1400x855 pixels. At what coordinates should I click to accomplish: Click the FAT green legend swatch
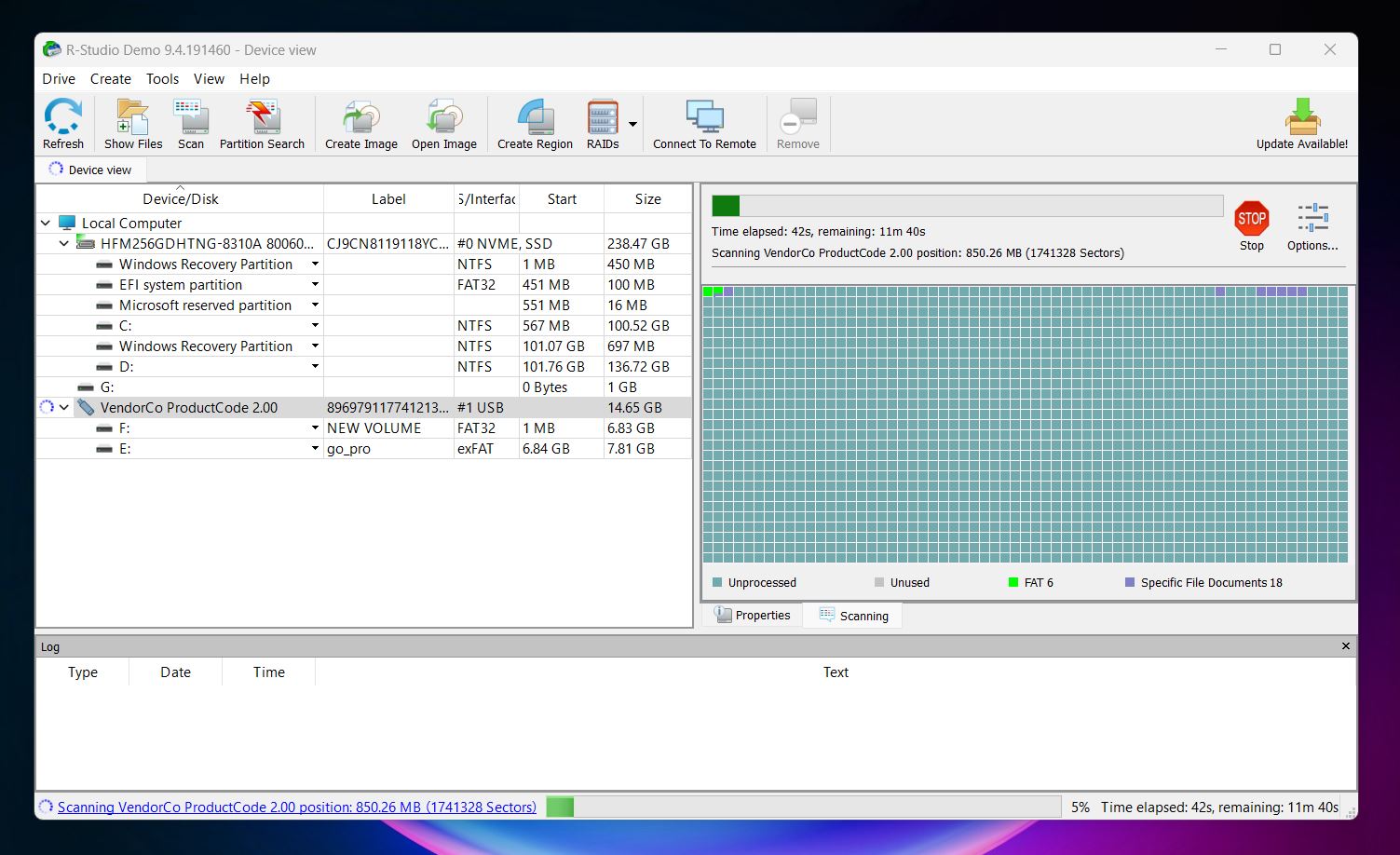(x=1013, y=582)
